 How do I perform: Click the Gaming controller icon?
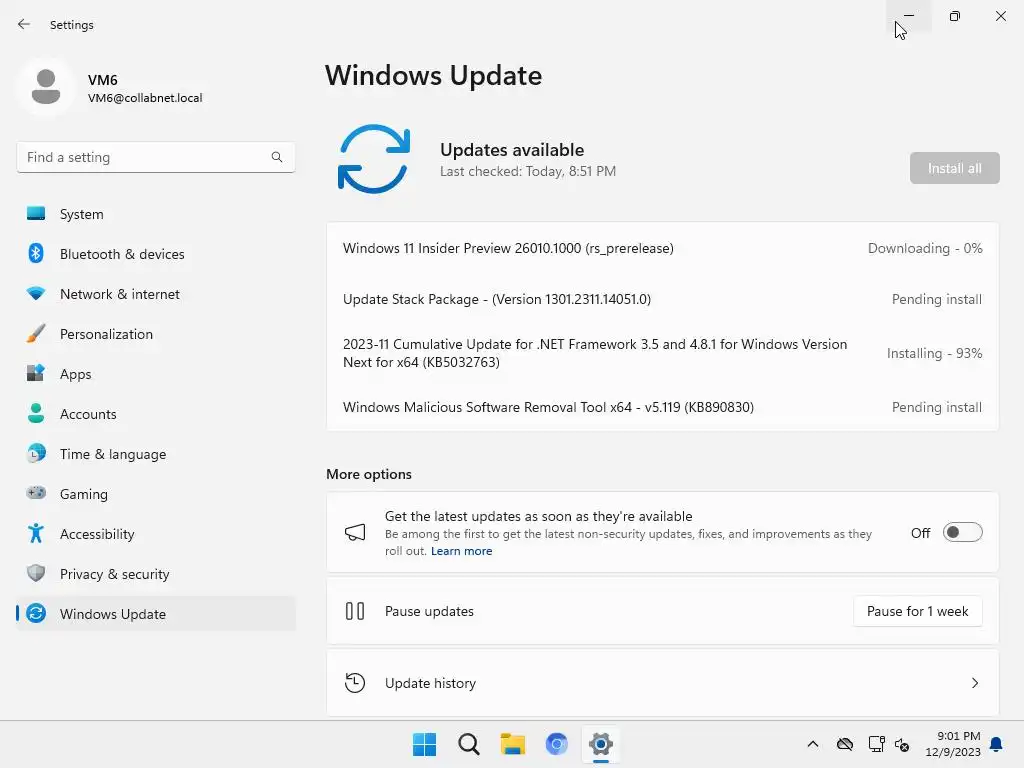pos(36,493)
